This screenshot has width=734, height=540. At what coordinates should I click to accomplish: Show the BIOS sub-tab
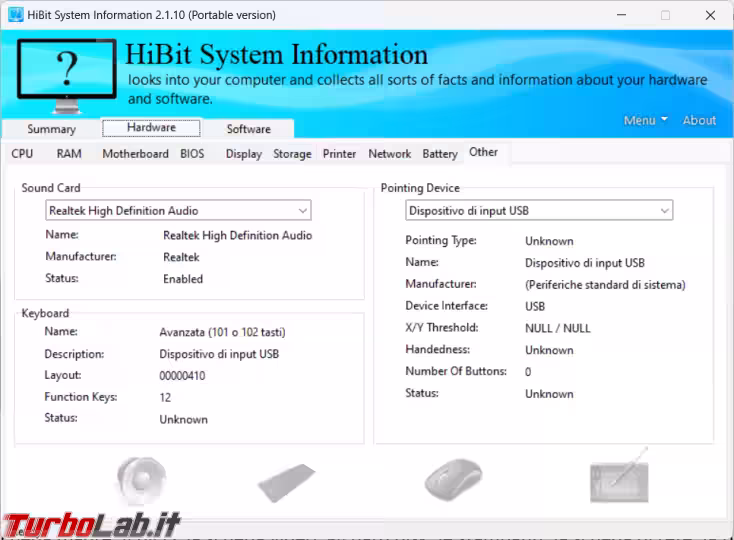[192, 154]
